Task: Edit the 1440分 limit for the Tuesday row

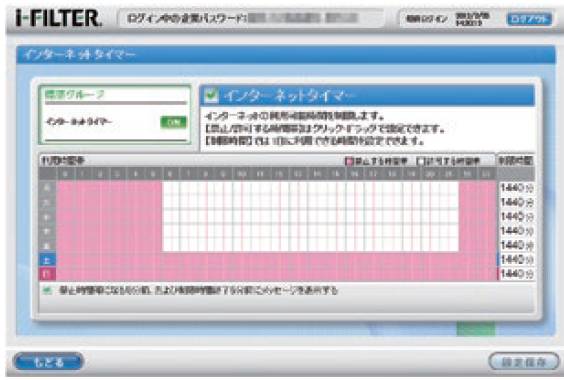Action: click(x=516, y=202)
